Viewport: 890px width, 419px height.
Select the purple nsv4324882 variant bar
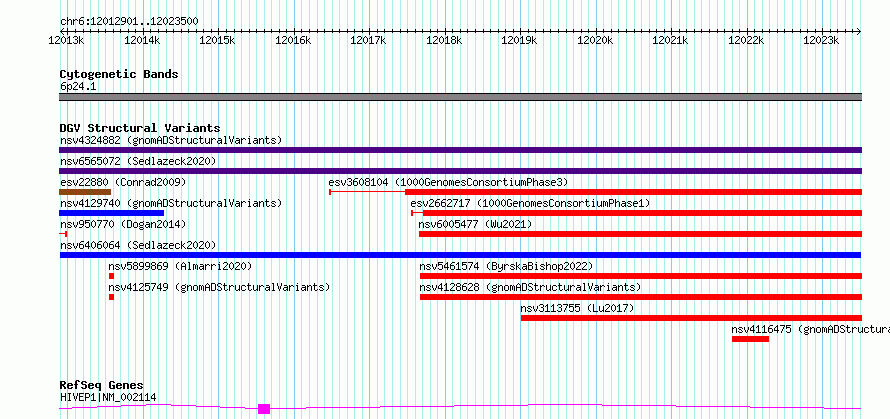click(x=460, y=150)
